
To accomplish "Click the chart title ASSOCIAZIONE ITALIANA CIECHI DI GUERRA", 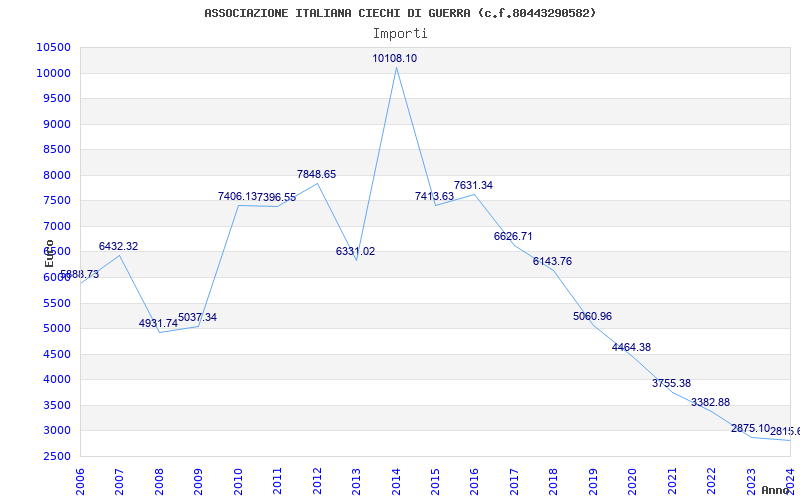I will click(x=399, y=13).
